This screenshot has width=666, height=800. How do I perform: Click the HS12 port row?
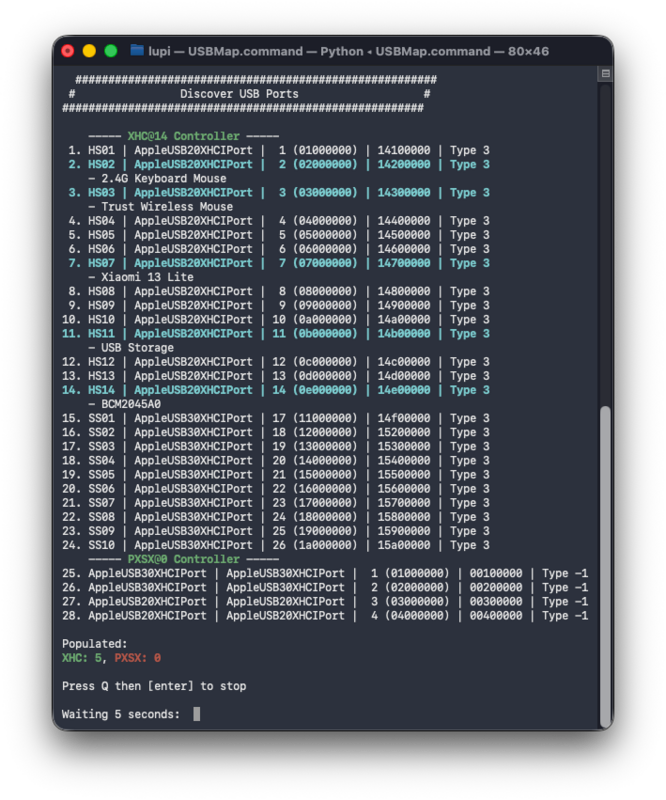[x=276, y=362]
